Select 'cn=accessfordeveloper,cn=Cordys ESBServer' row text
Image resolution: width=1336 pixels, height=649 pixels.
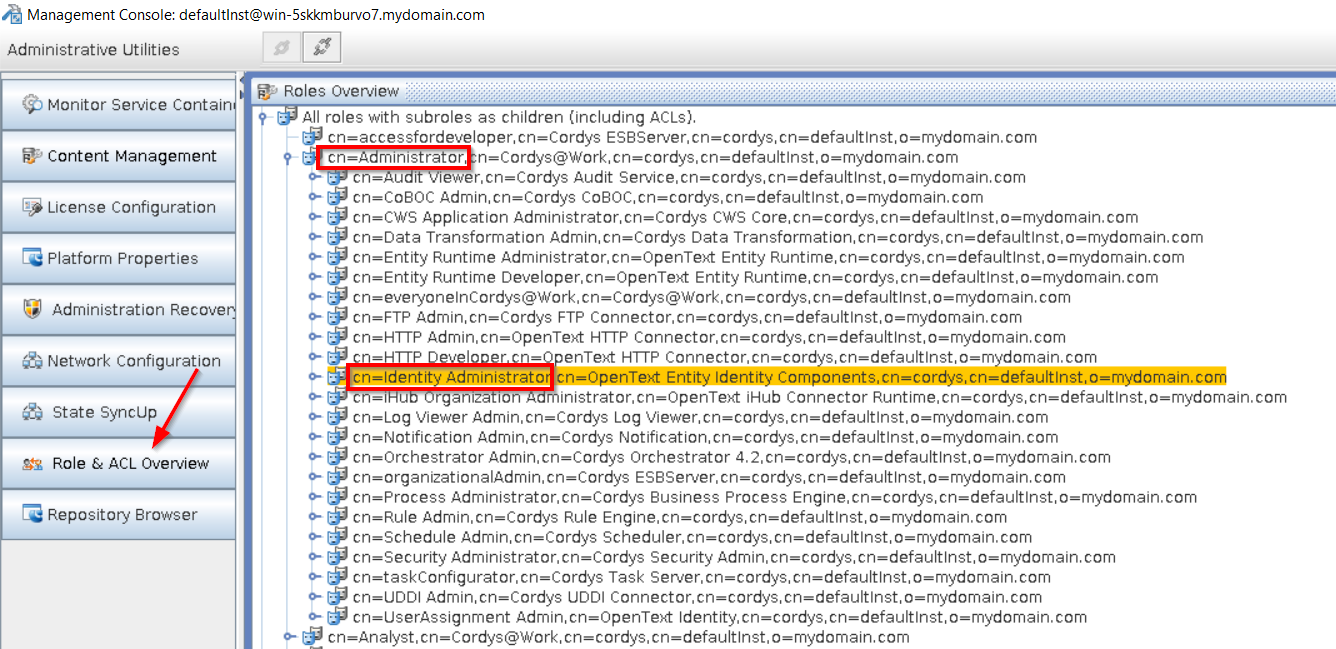click(682, 137)
